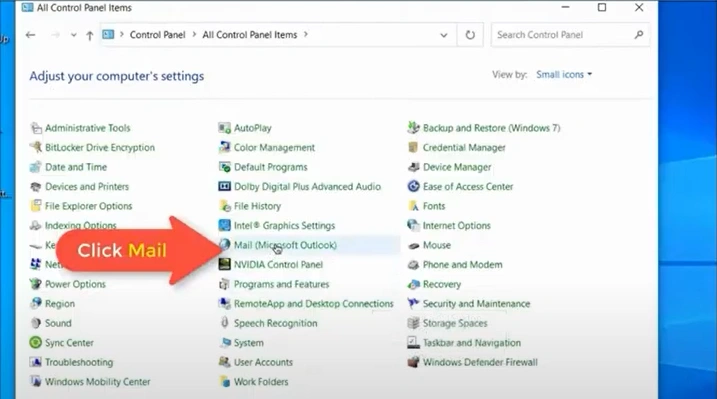Refresh the Control Panel view
Image resolution: width=717 pixels, height=399 pixels.
(x=470, y=35)
